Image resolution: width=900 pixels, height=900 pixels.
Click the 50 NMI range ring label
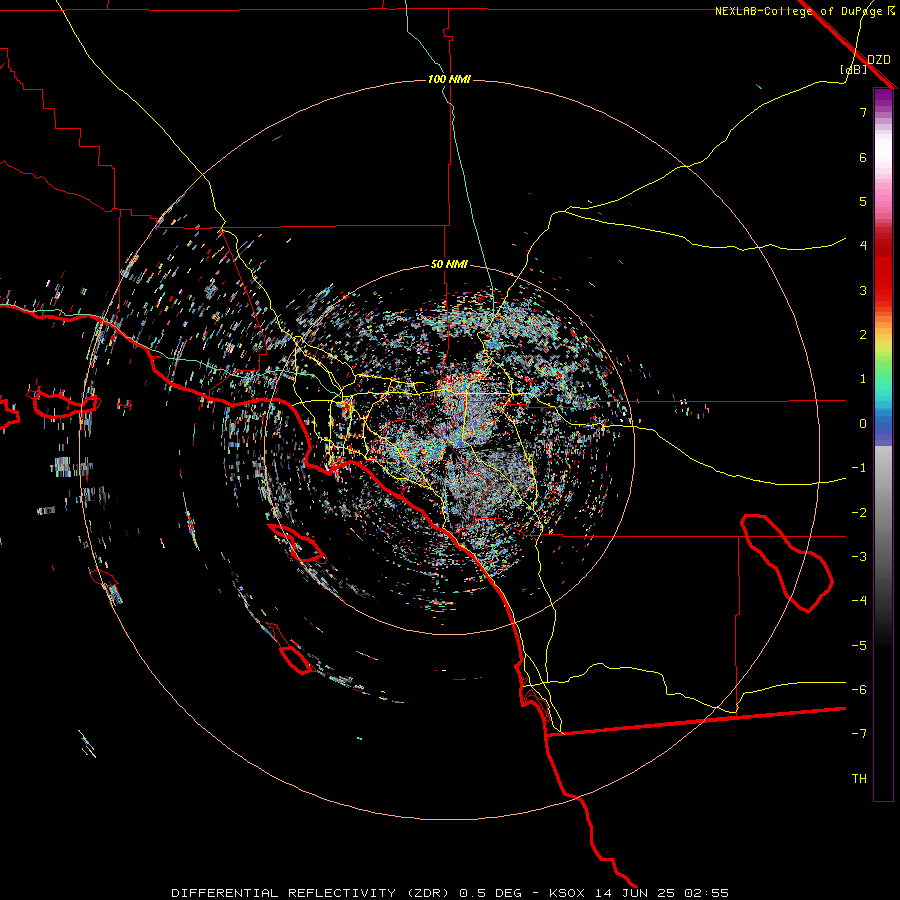[449, 264]
